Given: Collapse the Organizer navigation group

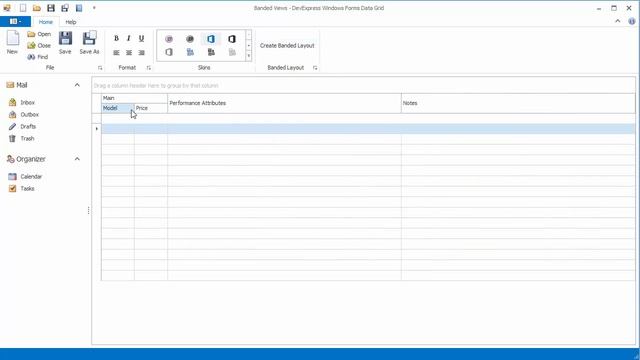Looking at the screenshot, I should tap(77, 159).
